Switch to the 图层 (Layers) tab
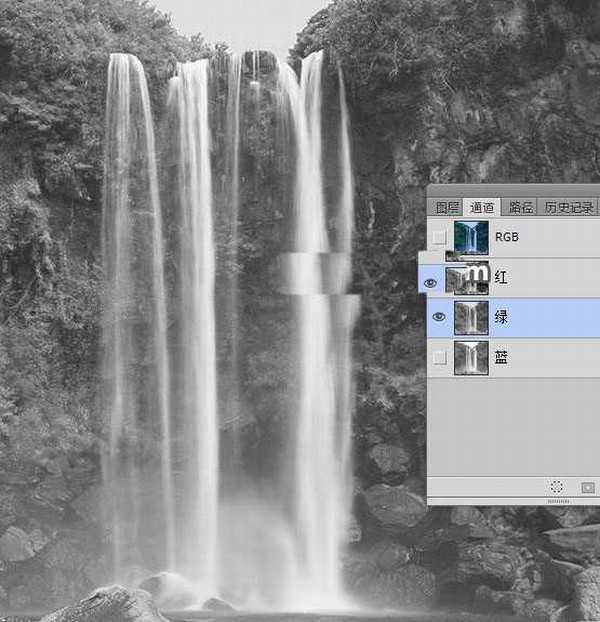This screenshot has width=600, height=622. 447,208
